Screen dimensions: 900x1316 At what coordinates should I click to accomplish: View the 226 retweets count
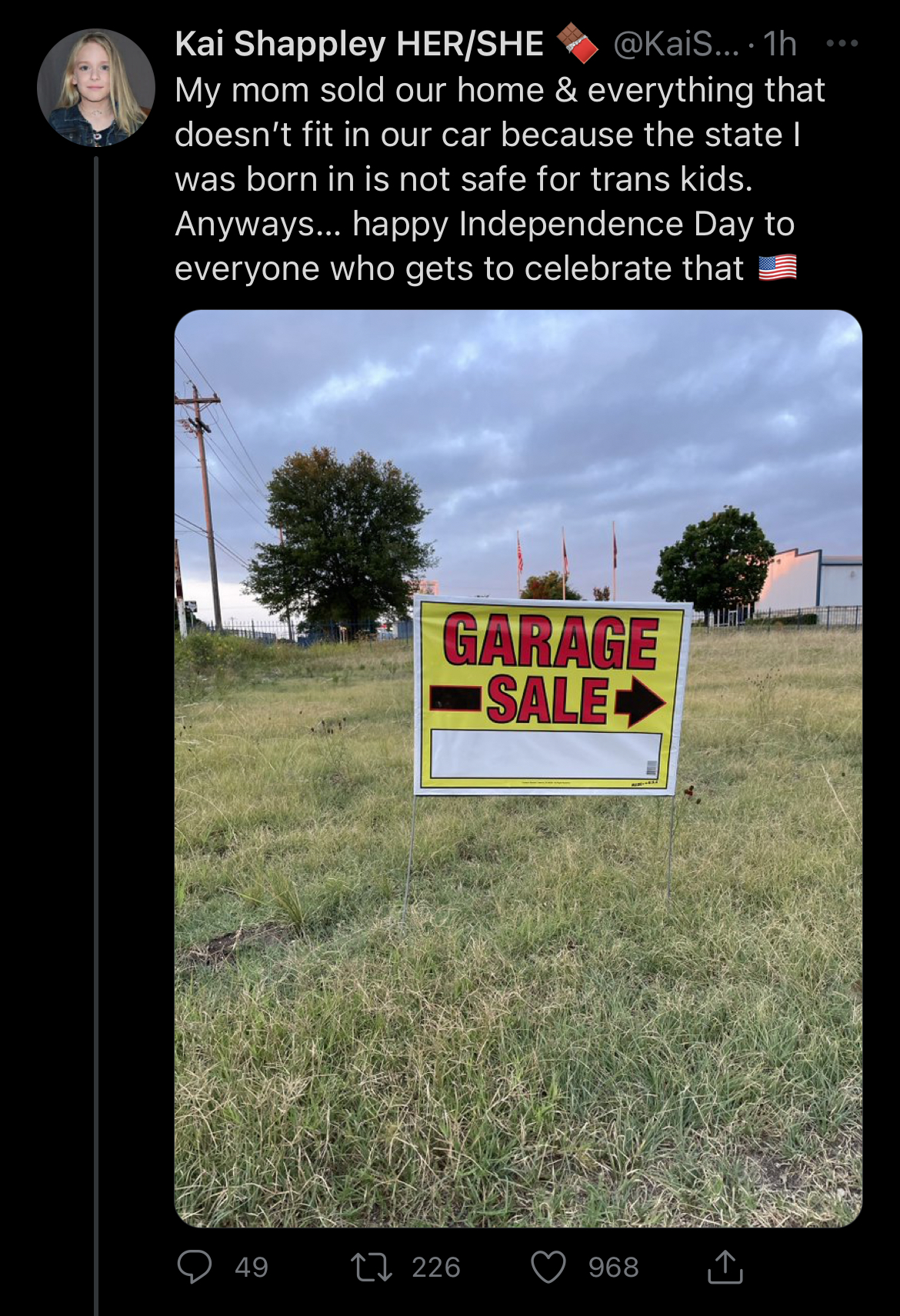point(436,1267)
